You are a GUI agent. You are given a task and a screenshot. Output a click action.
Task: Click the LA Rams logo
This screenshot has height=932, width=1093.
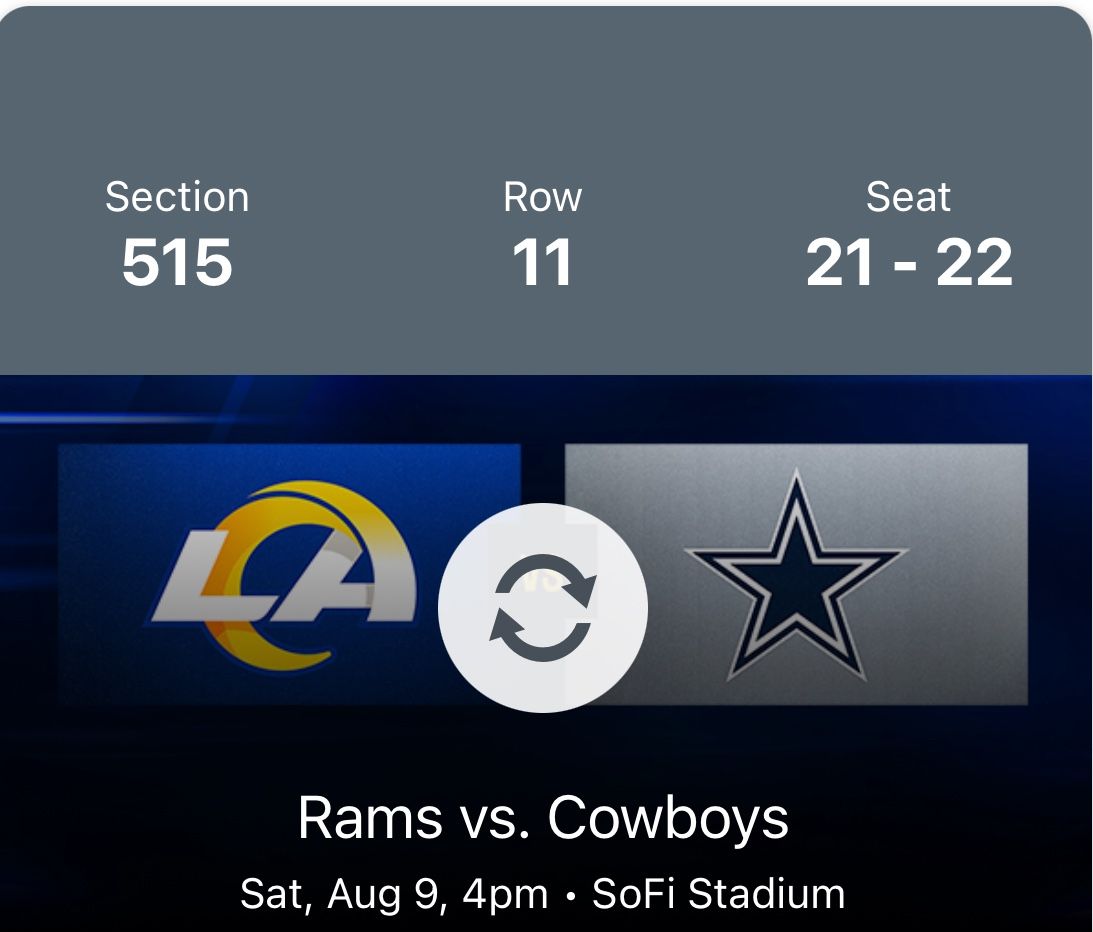click(285, 576)
